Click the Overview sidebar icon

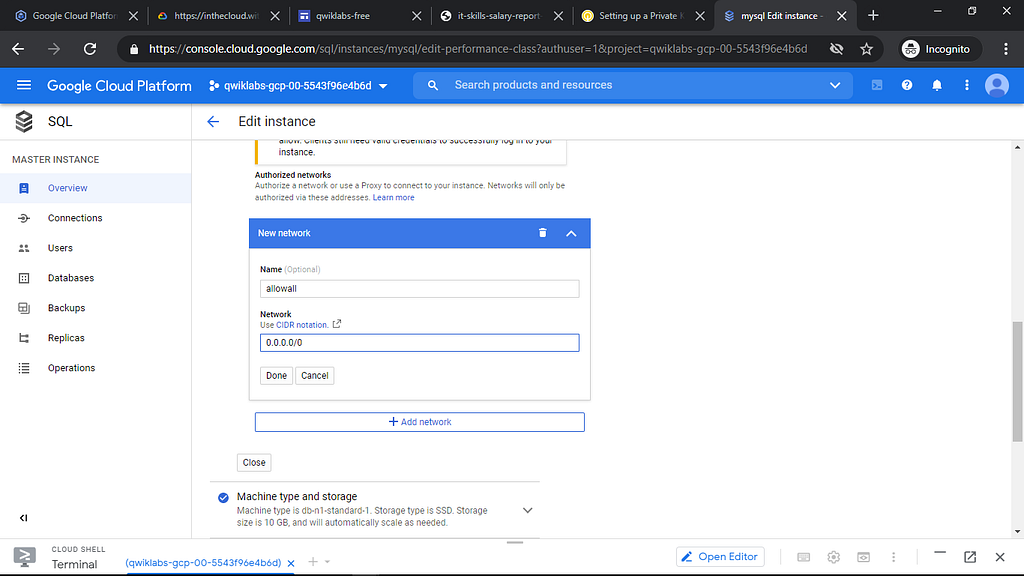click(x=24, y=188)
